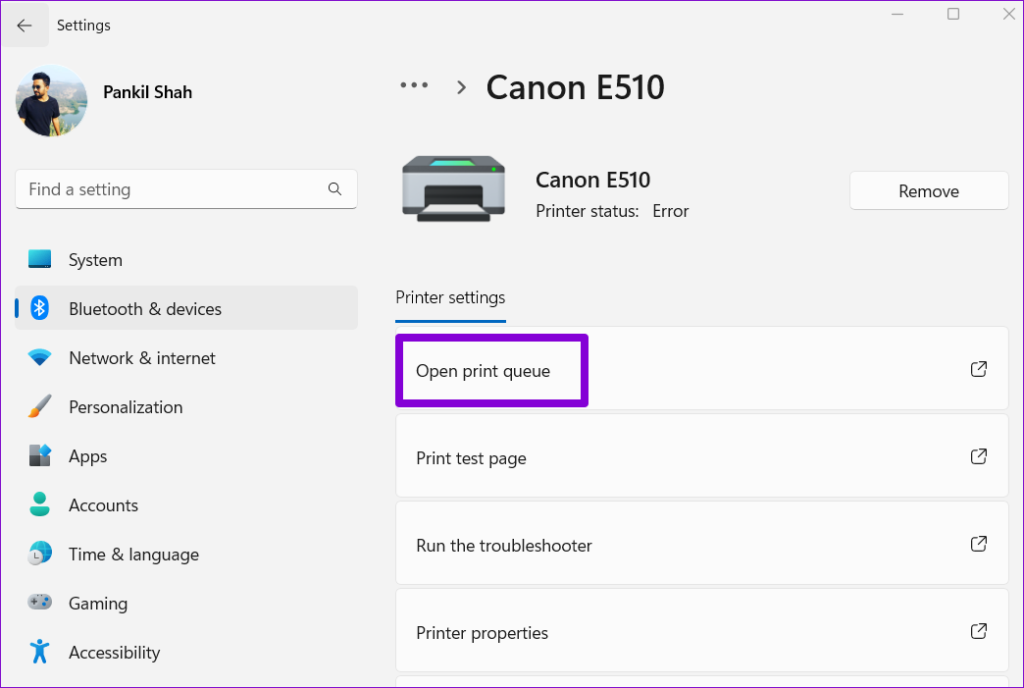Click the Network & internet globe icon
Viewport: 1024px width, 688px height.
39,358
